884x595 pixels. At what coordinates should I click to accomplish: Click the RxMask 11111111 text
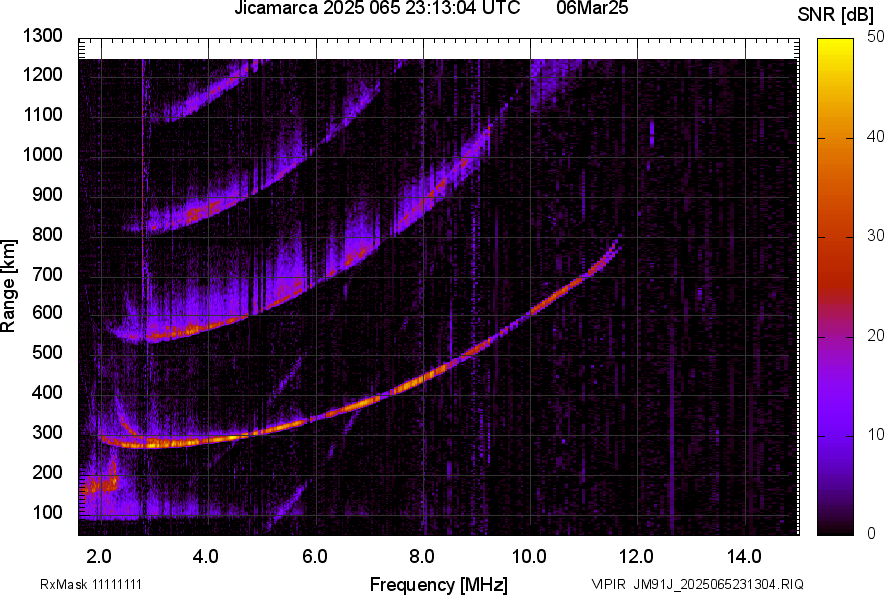[x=97, y=584]
